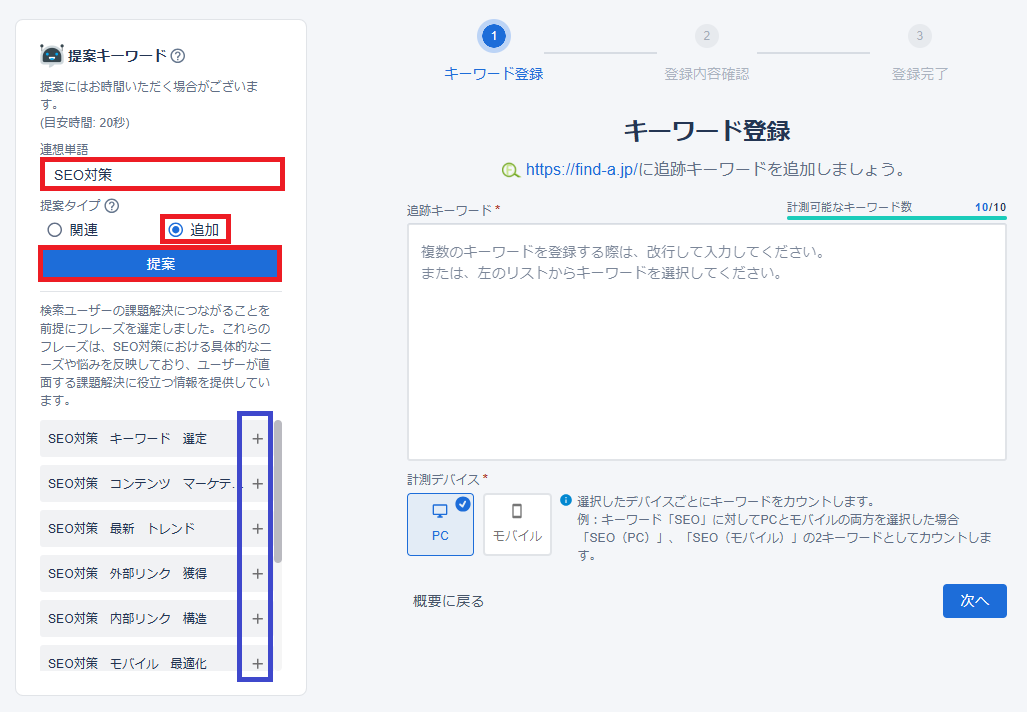Toggle the モバイル measurement device
1027x712 pixels.
pos(517,525)
